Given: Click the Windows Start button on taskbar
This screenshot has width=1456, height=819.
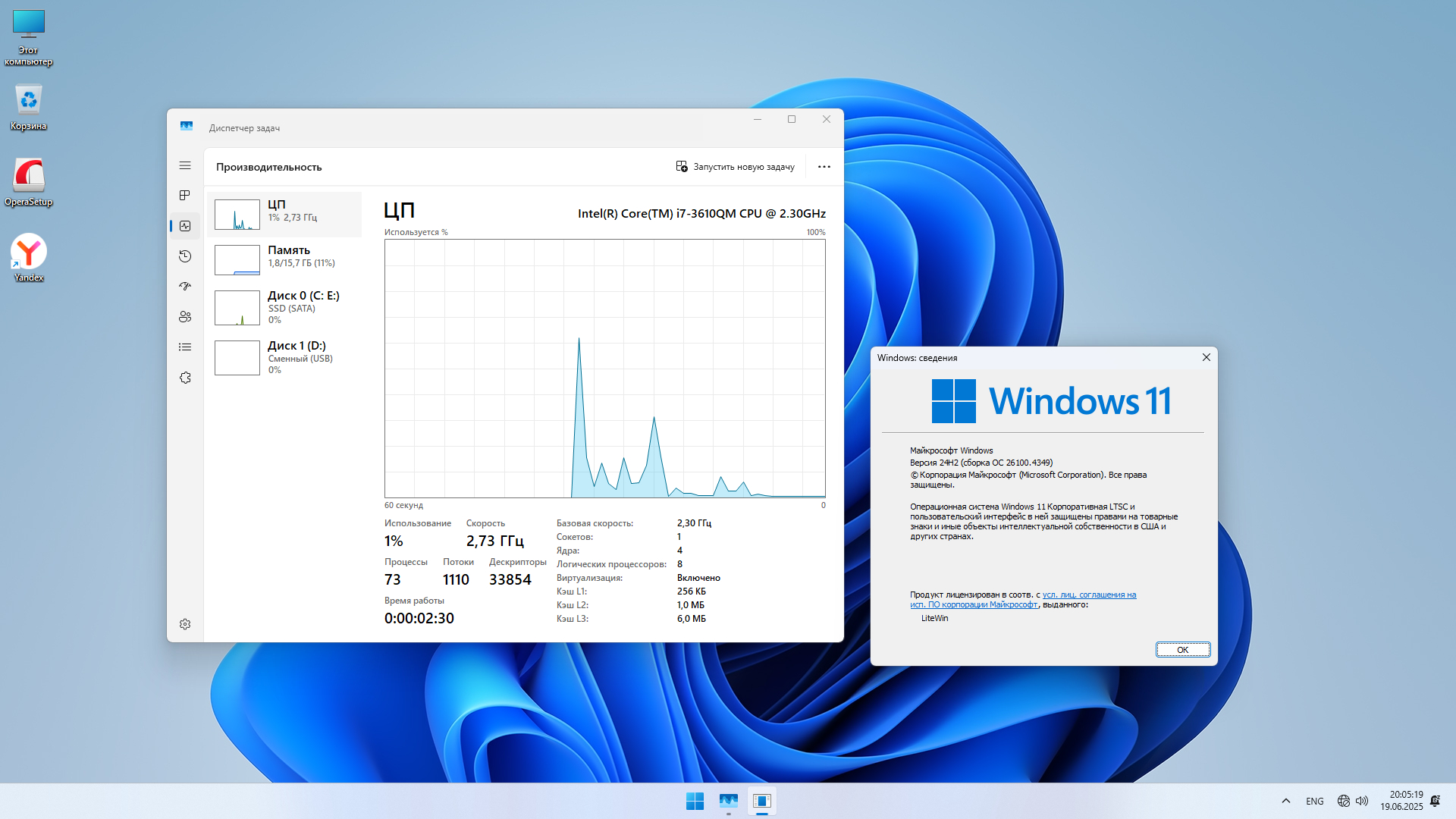Looking at the screenshot, I should 695,801.
